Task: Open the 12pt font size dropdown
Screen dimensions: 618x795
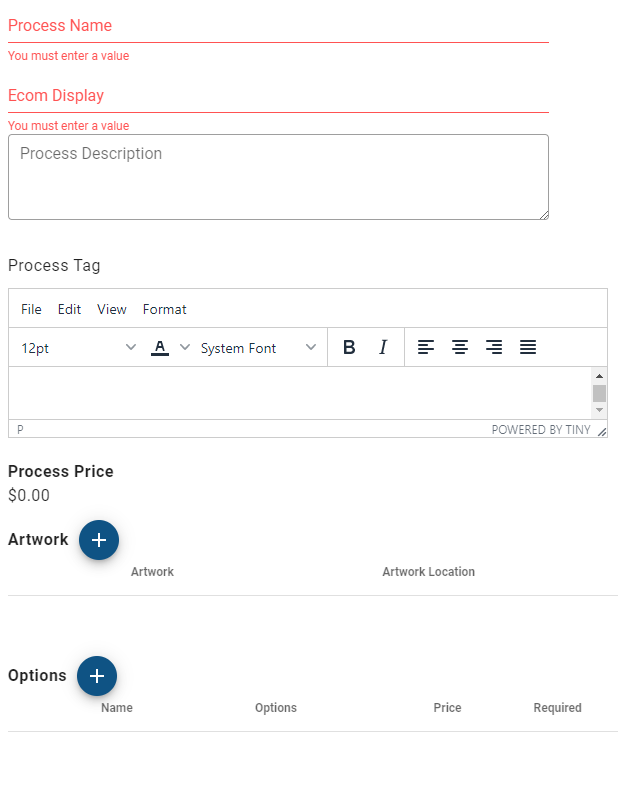Action: (x=79, y=348)
